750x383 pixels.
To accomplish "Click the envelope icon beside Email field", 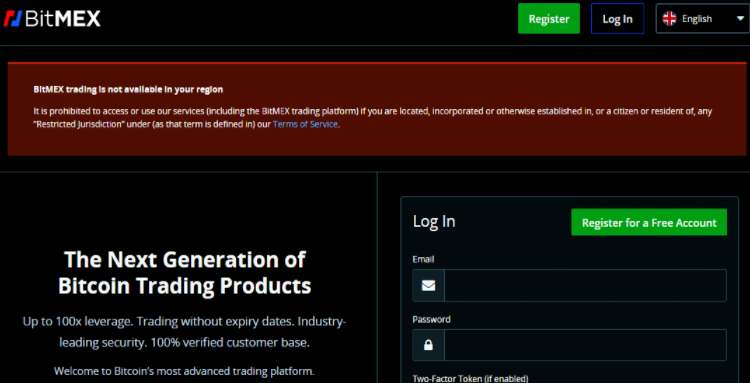I will click(428, 285).
